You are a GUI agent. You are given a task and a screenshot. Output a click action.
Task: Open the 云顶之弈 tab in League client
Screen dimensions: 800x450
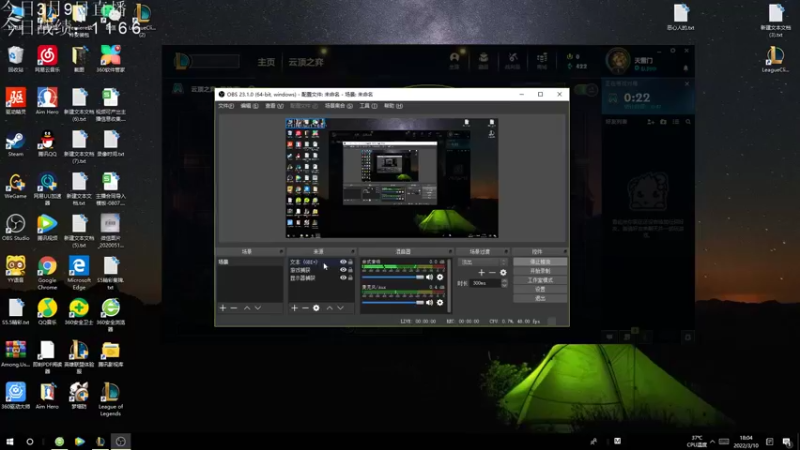[306, 62]
